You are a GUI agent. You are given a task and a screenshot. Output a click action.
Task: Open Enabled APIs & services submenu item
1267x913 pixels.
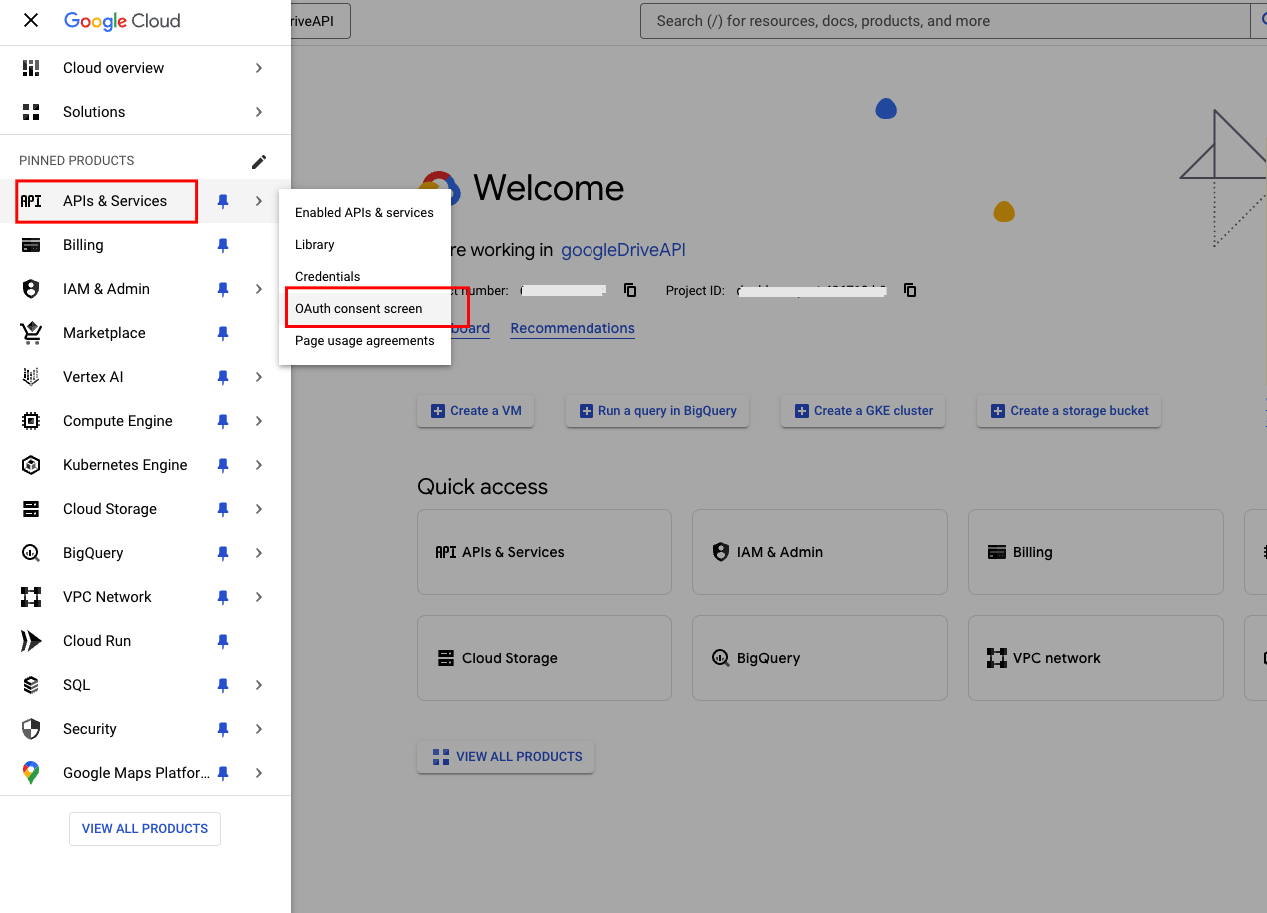pyautogui.click(x=364, y=213)
